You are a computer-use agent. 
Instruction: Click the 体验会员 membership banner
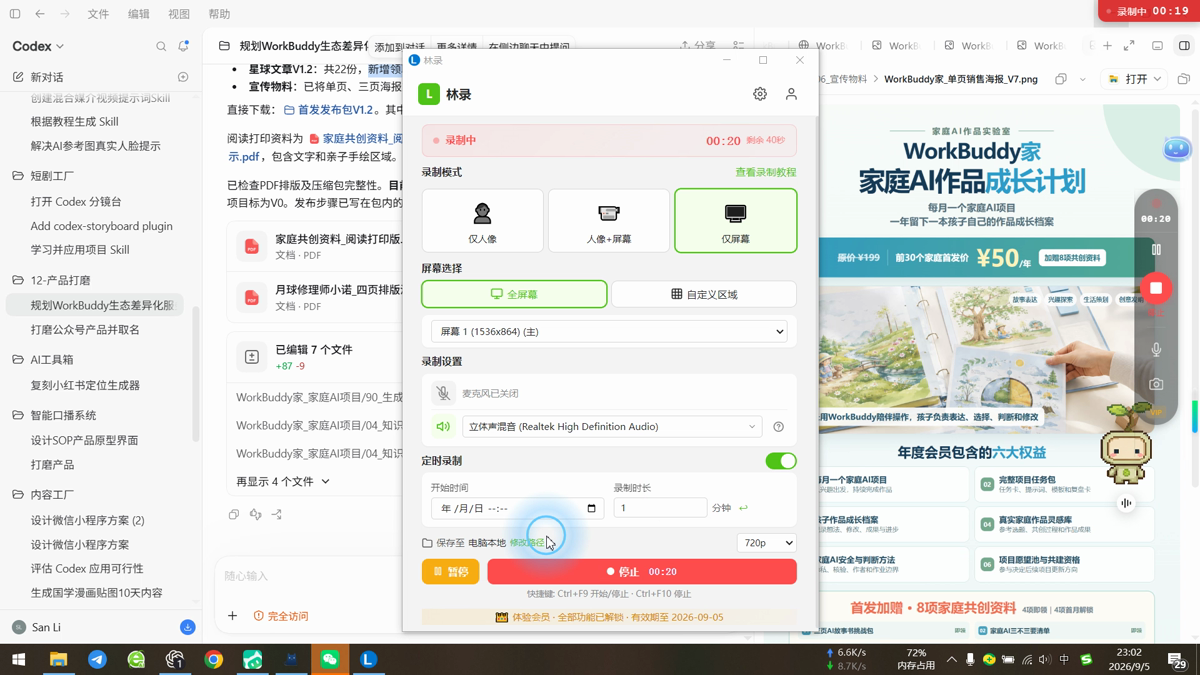coord(609,617)
